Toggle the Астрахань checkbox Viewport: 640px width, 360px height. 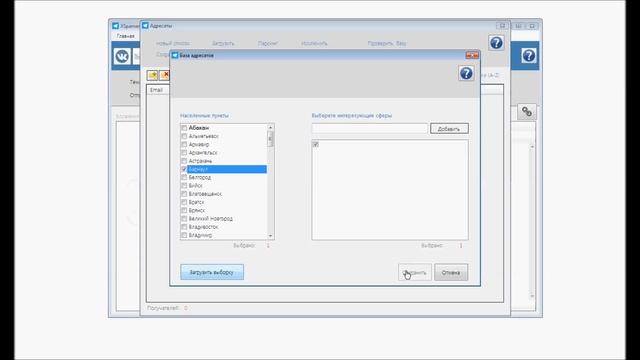coord(184,161)
